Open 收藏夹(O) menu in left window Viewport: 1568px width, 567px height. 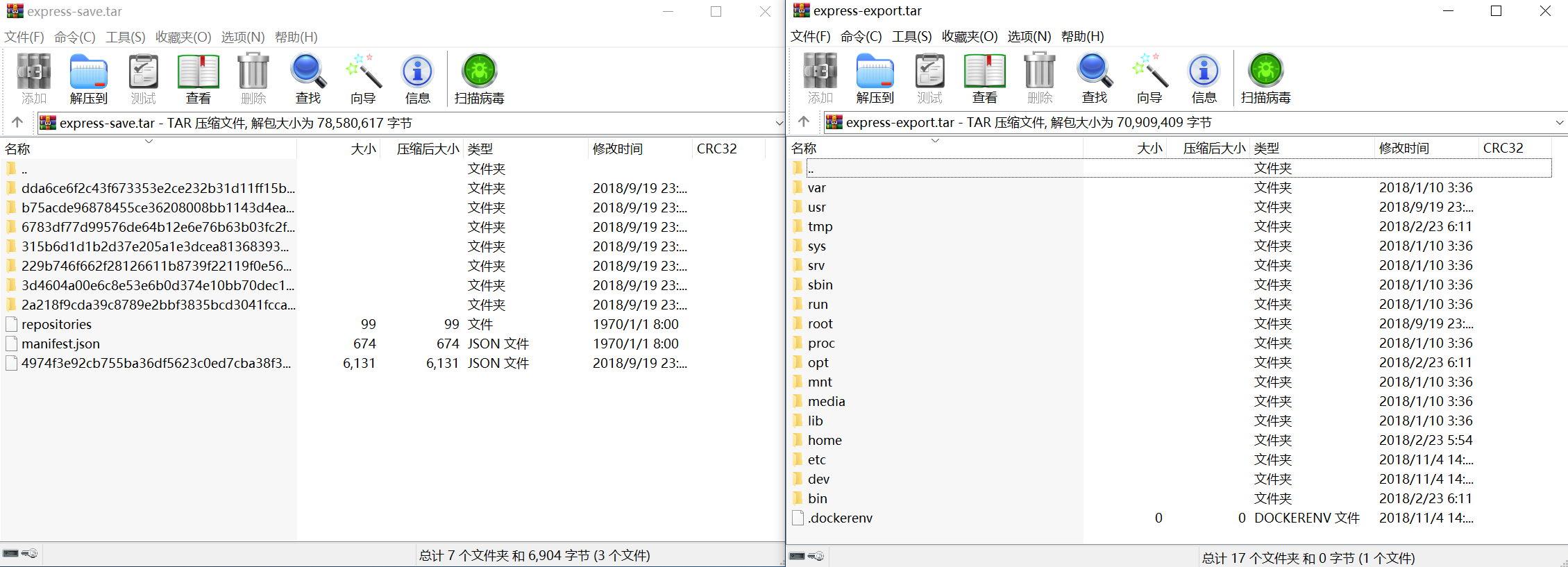tap(183, 37)
